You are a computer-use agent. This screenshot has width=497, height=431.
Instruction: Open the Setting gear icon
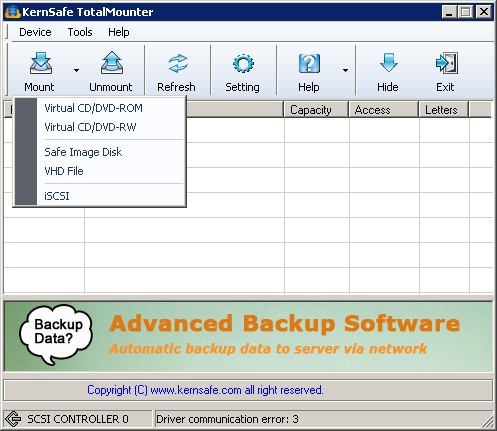[243, 63]
